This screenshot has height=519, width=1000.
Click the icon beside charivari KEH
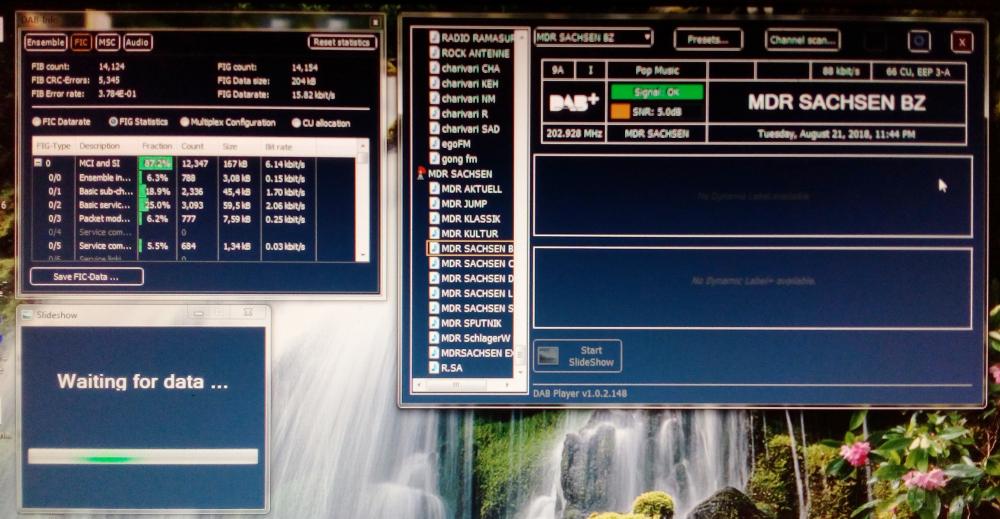434,84
